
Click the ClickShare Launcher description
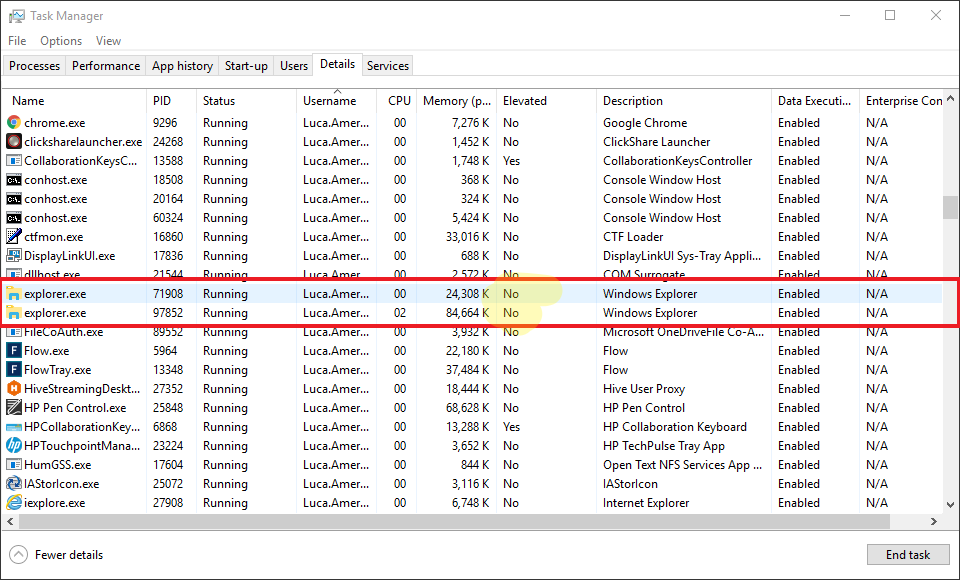pyautogui.click(x=656, y=141)
